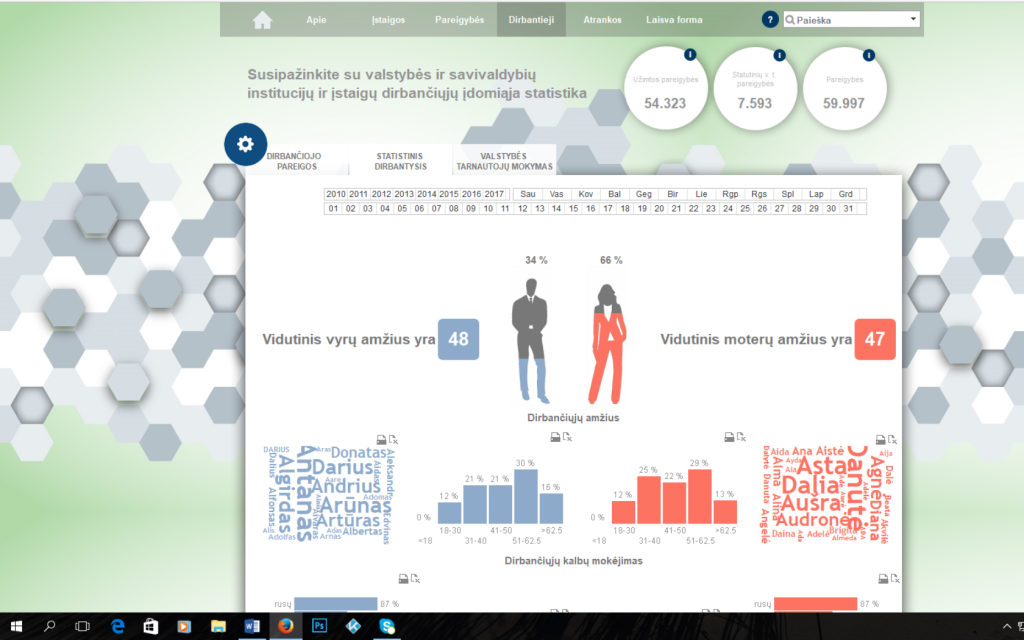Screen dimensions: 1024x640
Task: Open the blue gear settings button
Action: [x=245, y=144]
